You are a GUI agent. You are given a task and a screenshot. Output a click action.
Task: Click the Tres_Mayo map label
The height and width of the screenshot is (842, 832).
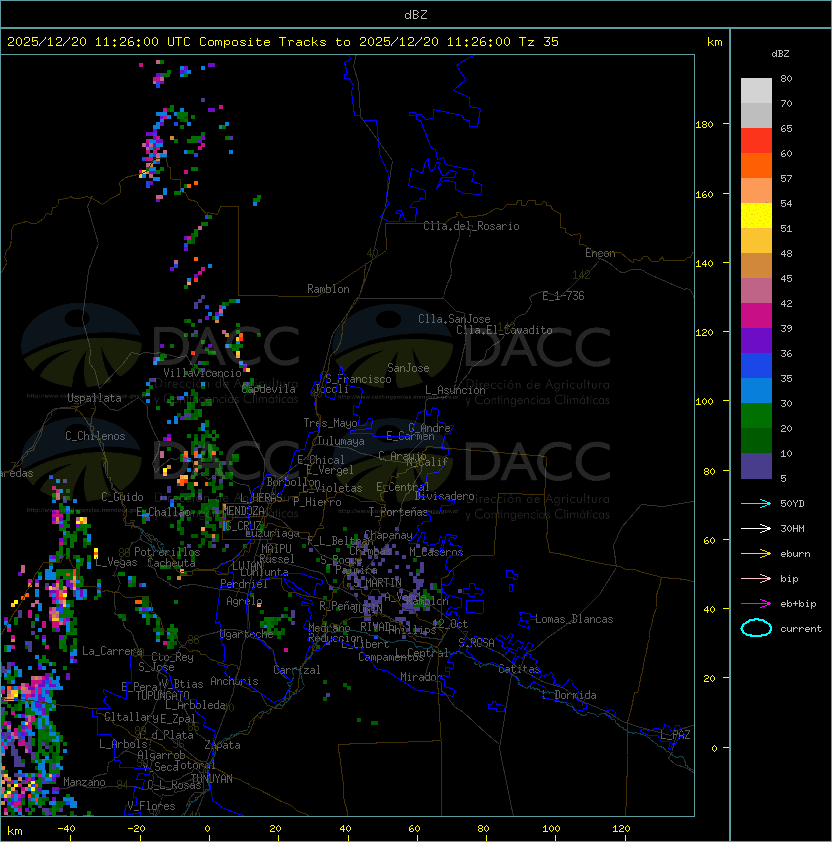point(330,423)
